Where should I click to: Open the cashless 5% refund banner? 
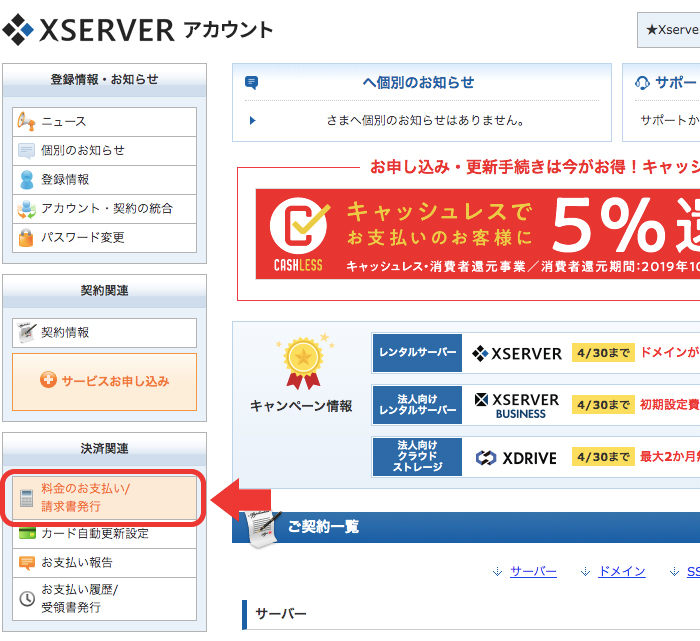point(478,234)
